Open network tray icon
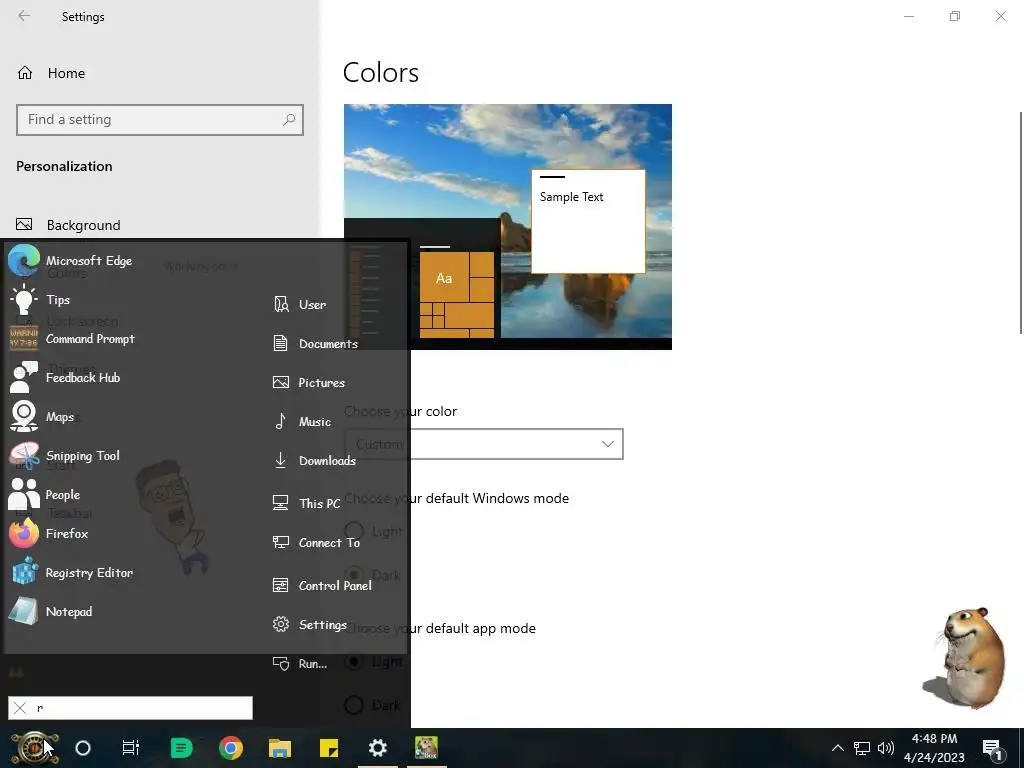 tap(862, 748)
